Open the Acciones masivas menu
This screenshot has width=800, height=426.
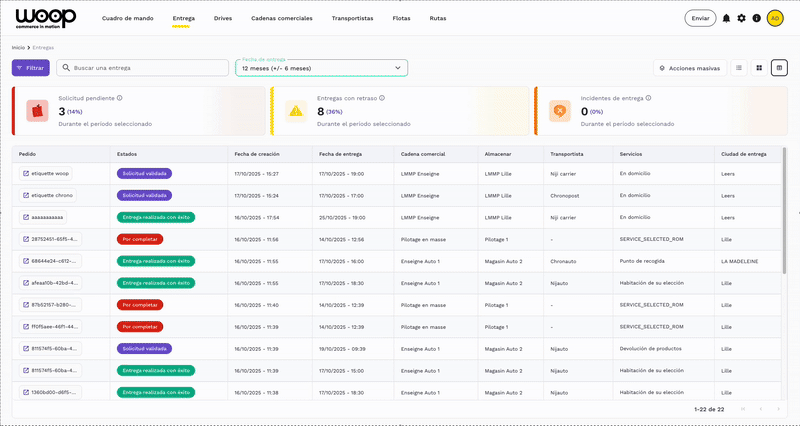688,68
